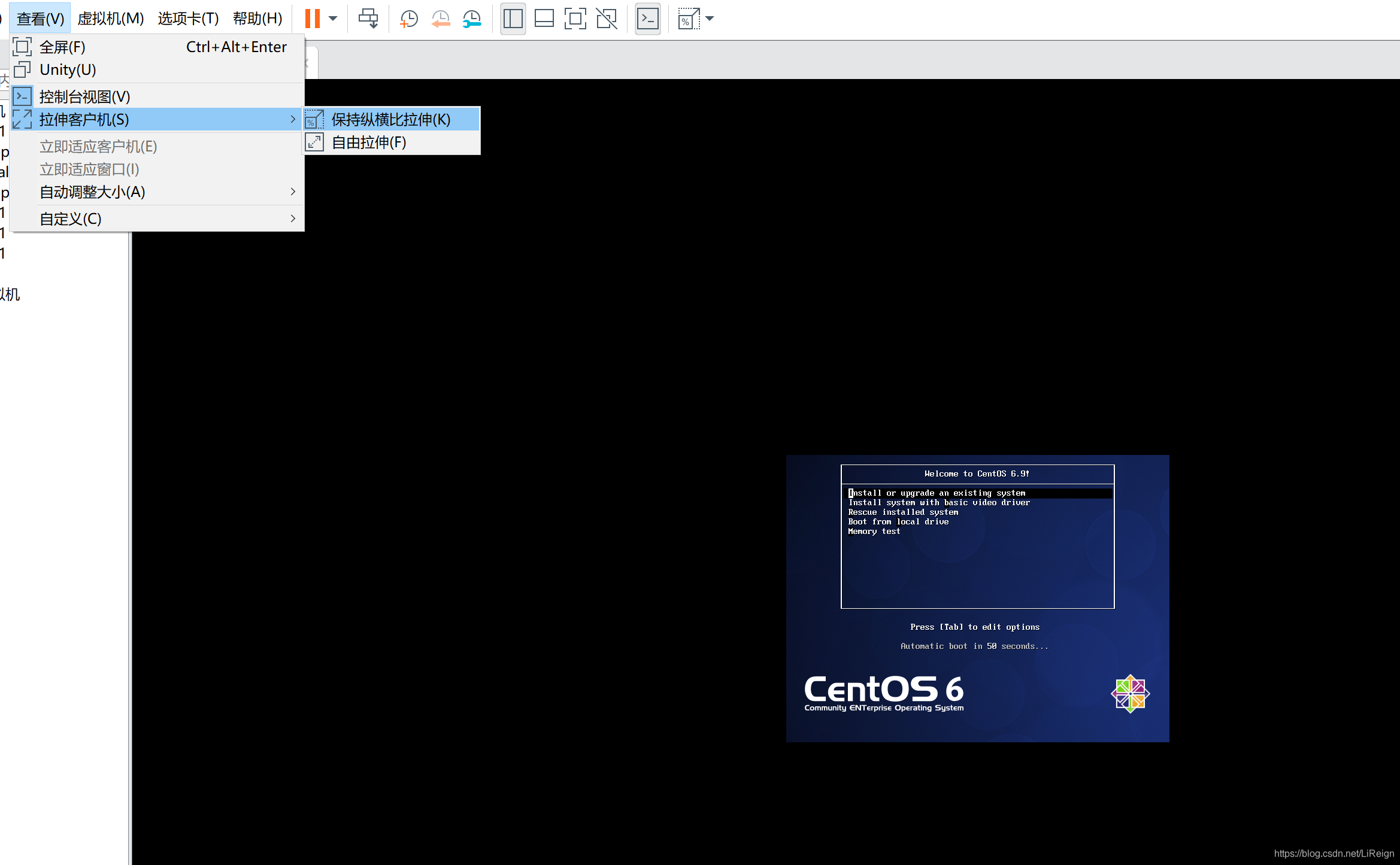Open the 选项卡(T) menu
The height and width of the screenshot is (865, 1400).
click(x=189, y=19)
